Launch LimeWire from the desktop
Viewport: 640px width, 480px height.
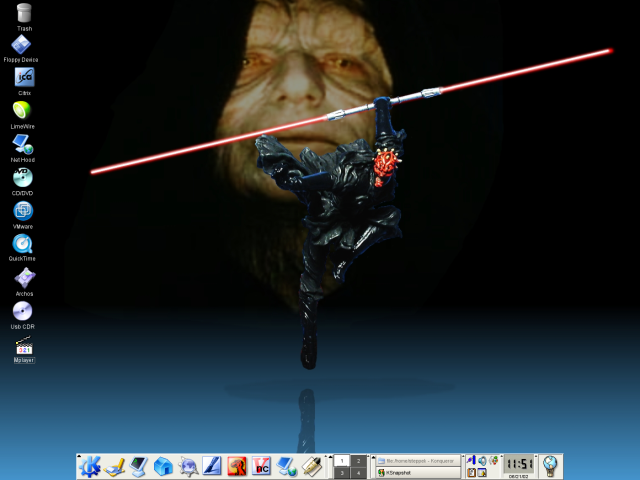point(22,110)
